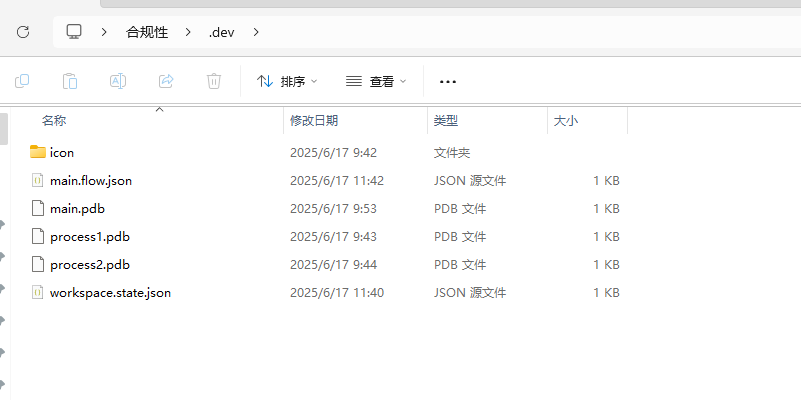Select the process1.pdb file
Viewport: 801px width, 400px height.
tap(90, 237)
